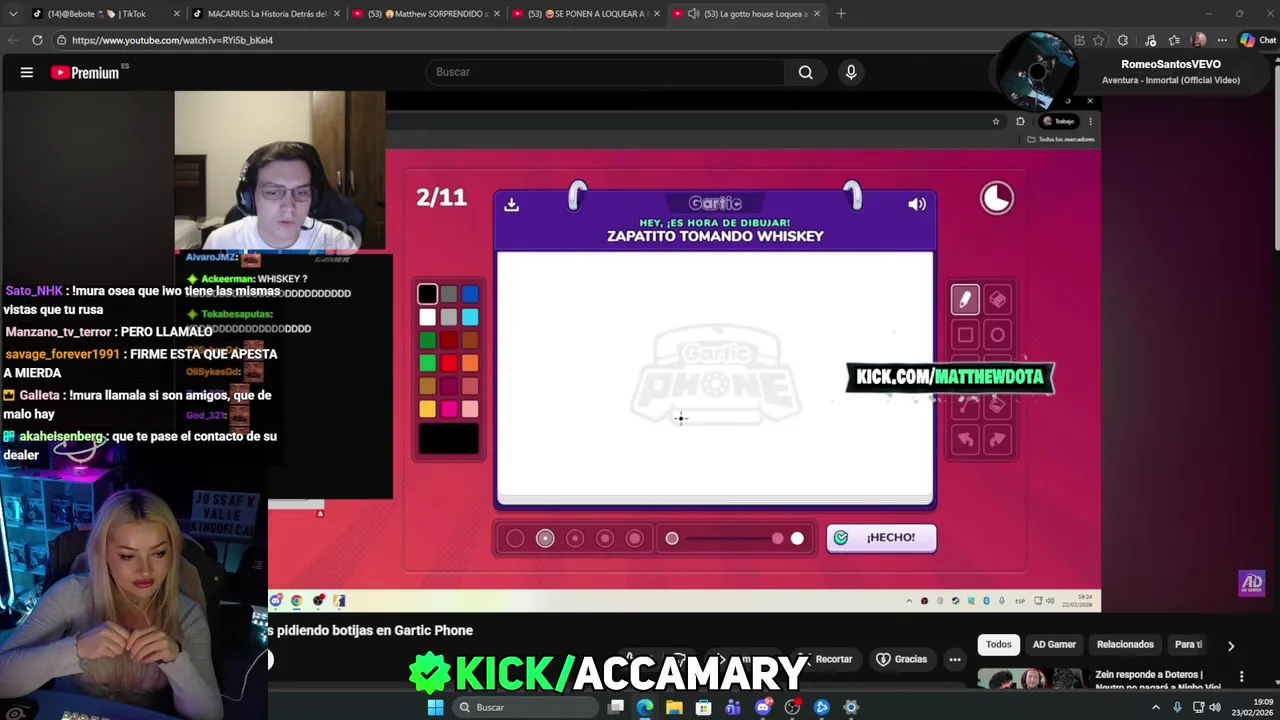Pick the bright red color swatch
Screen dimensions: 1280x720
coord(449,363)
